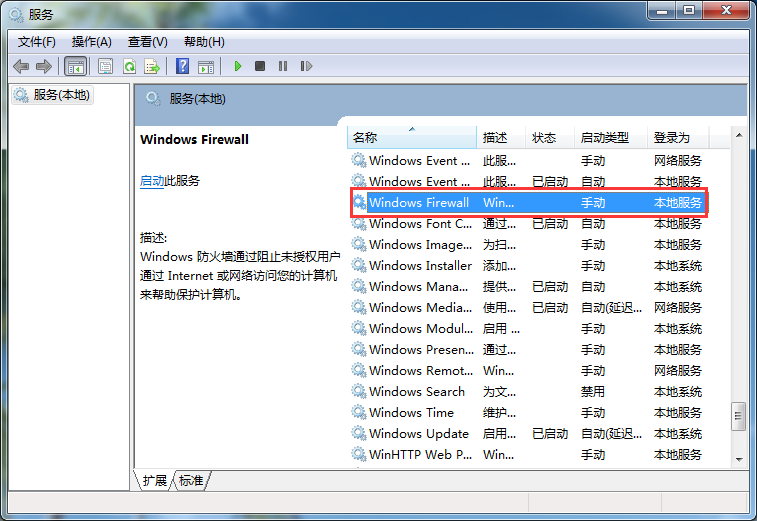The width and height of the screenshot is (757, 521).
Task: Select the Windows Remot... service row
Action: pyautogui.click(x=528, y=371)
